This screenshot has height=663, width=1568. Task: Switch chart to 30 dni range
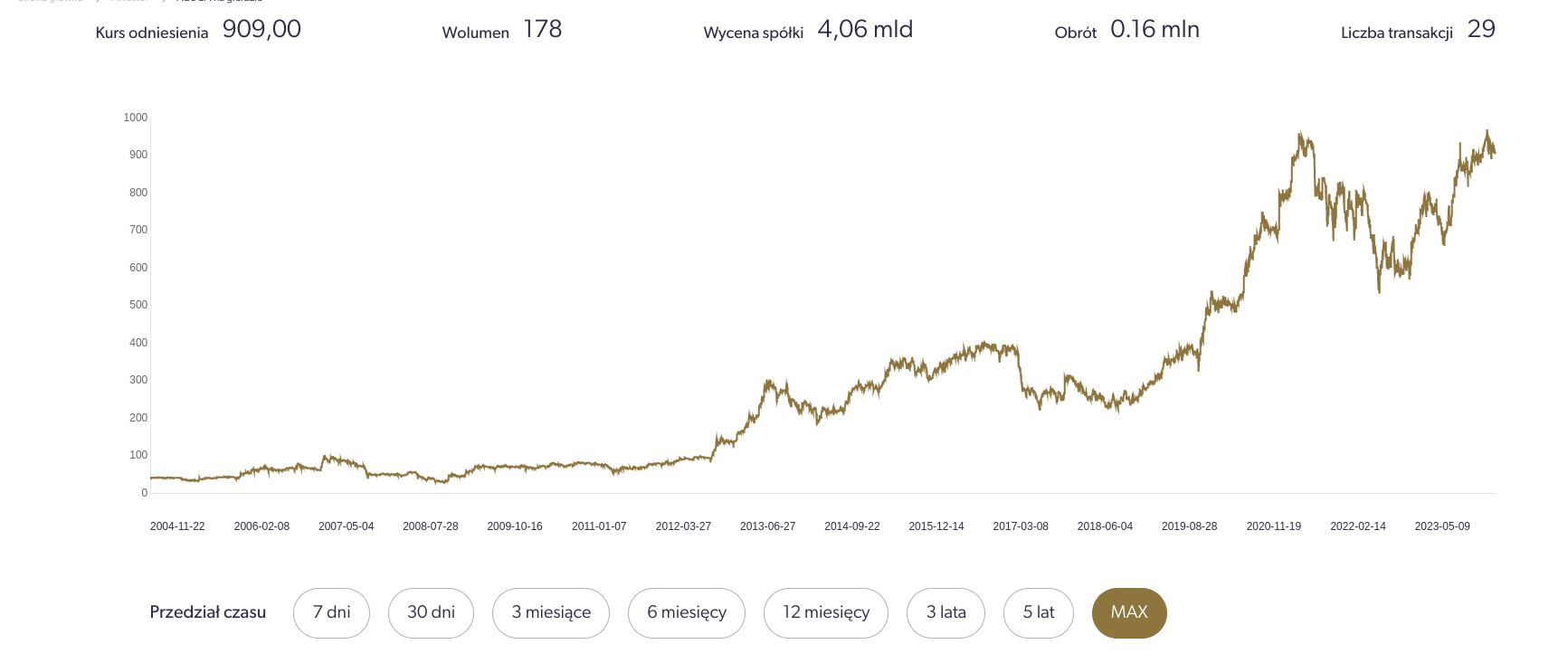431,612
